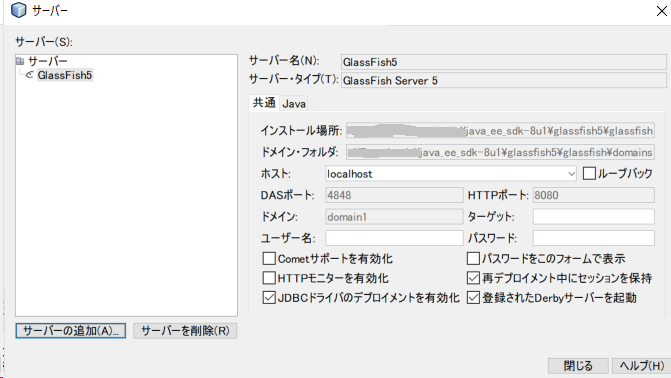Screen dimensions: 671x378
Task: Click the サーバーの追加(A)... button
Action: pos(71,331)
